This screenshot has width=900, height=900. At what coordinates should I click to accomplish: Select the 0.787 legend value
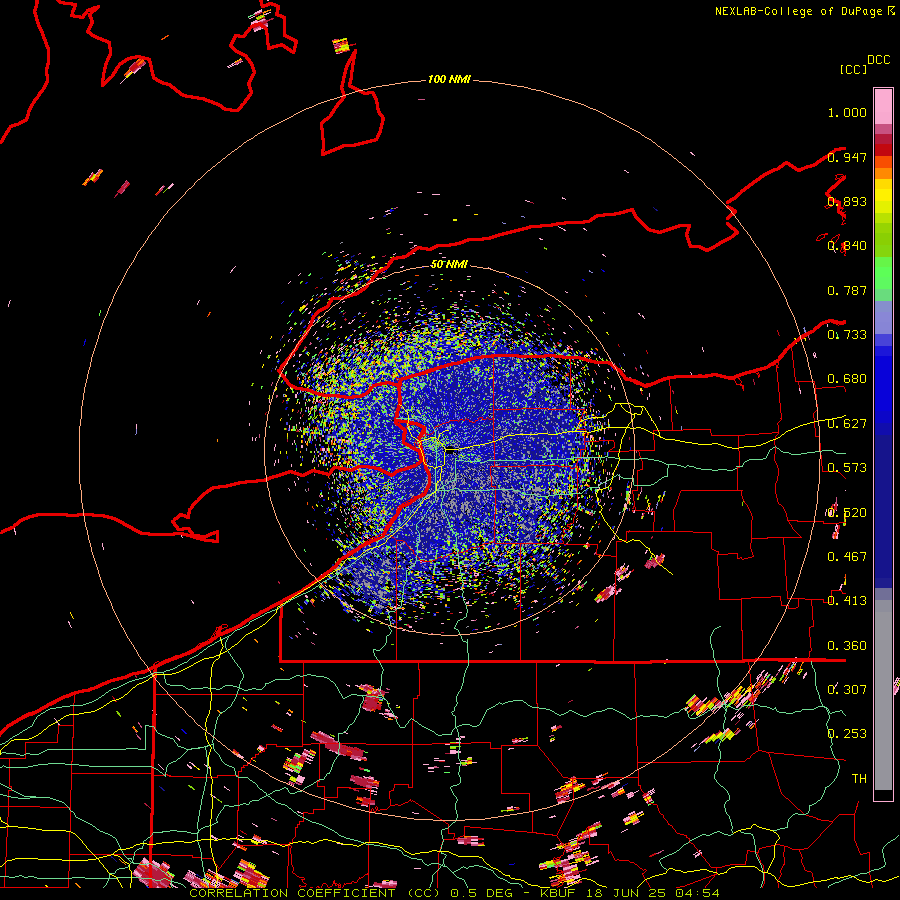click(847, 290)
